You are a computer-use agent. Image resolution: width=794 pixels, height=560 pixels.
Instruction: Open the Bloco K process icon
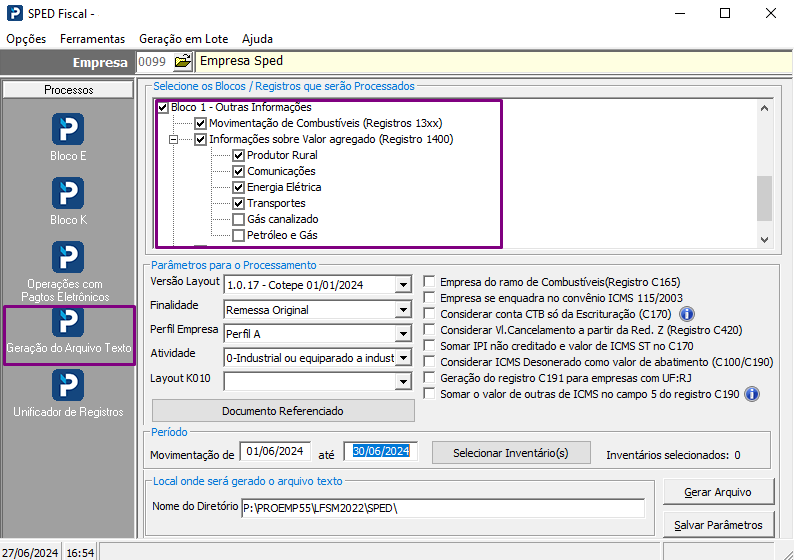tap(68, 193)
